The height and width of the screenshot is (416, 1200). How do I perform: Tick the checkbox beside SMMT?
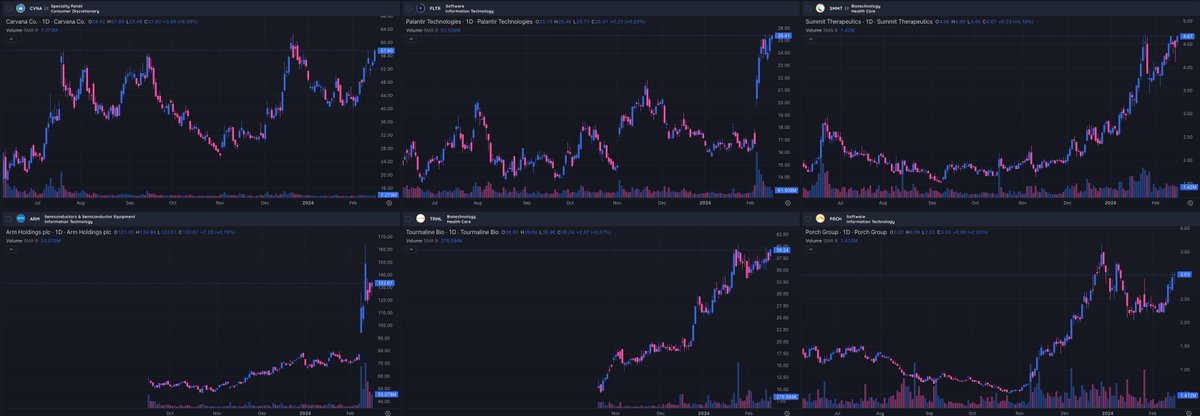pyautogui.click(x=807, y=8)
